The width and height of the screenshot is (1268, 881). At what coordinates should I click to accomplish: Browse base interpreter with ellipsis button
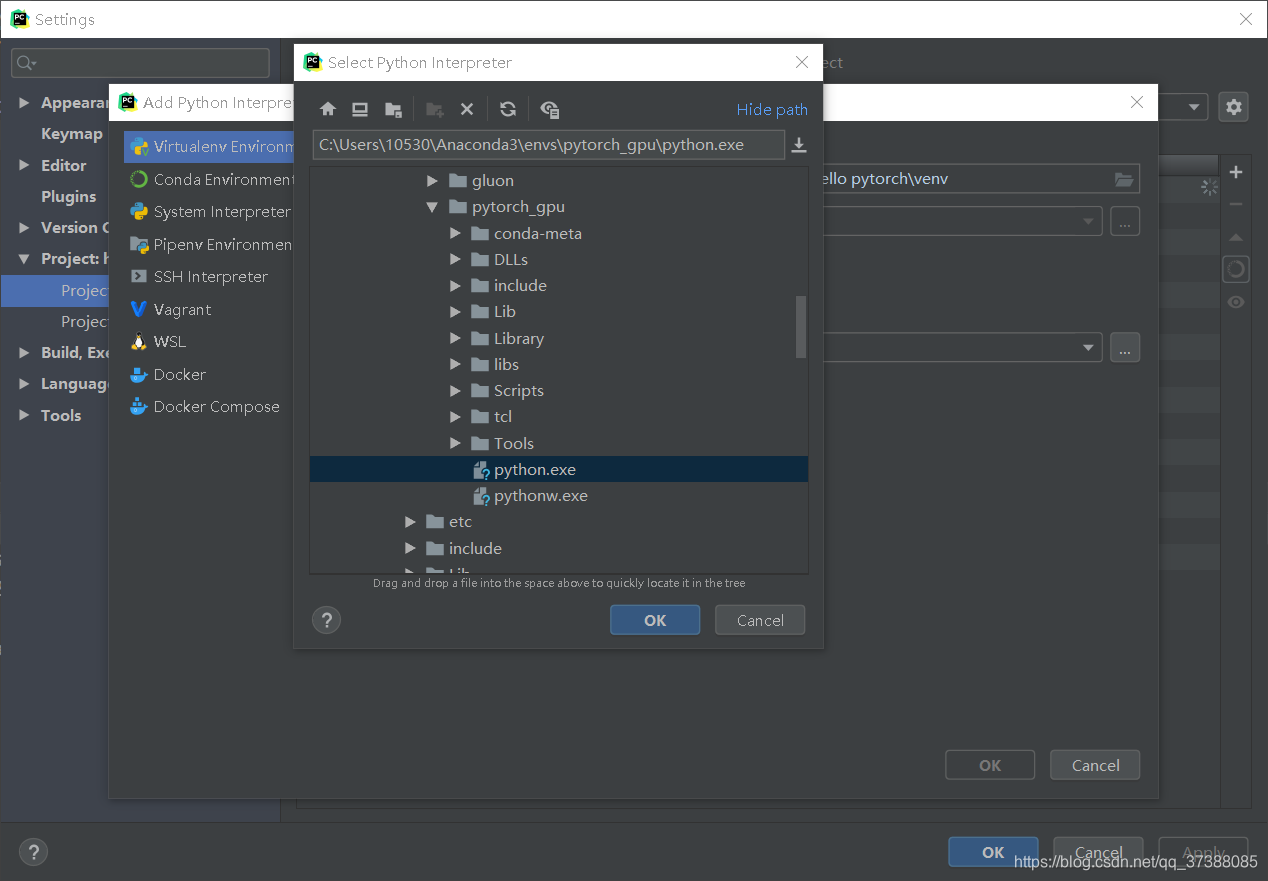(1125, 221)
